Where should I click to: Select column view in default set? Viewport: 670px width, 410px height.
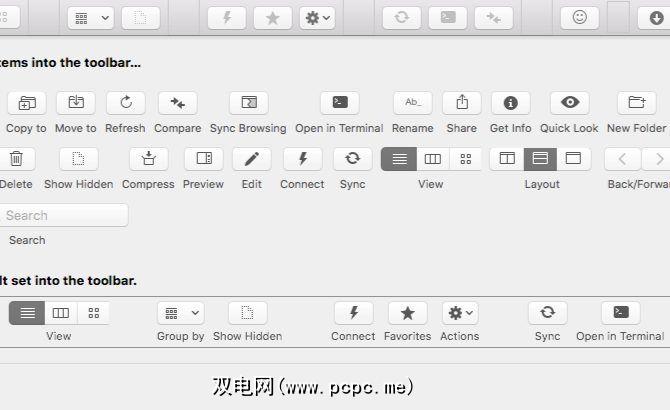[x=61, y=313]
